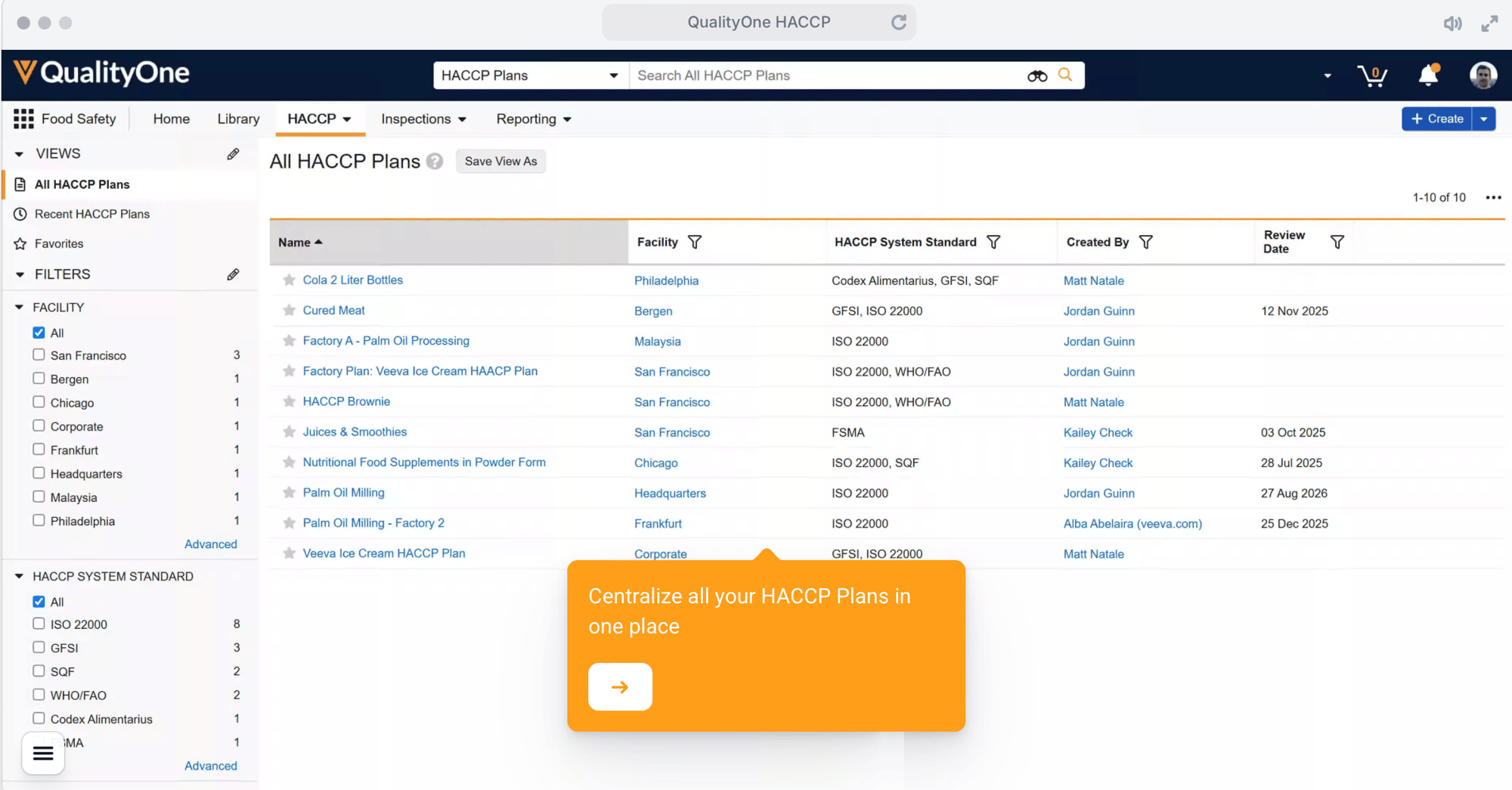1512x790 pixels.
Task: Click the QualityOne logo
Action: coord(102,73)
